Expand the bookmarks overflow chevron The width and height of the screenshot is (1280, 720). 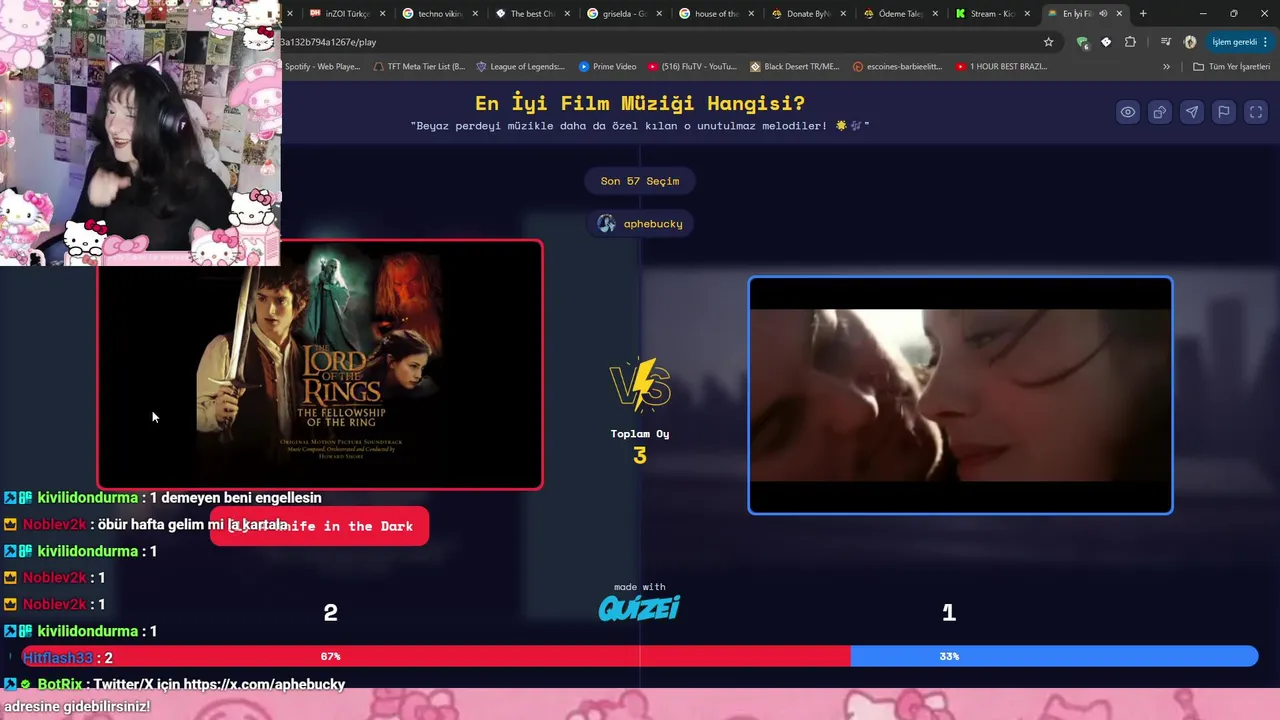pos(1166,67)
